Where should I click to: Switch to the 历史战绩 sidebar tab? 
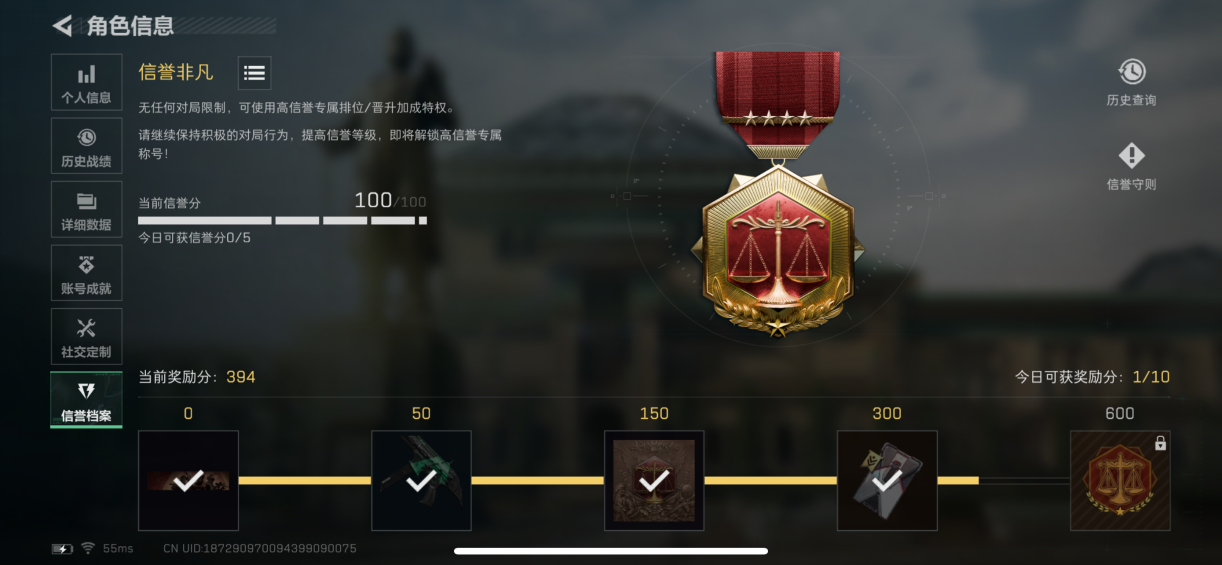pos(86,146)
